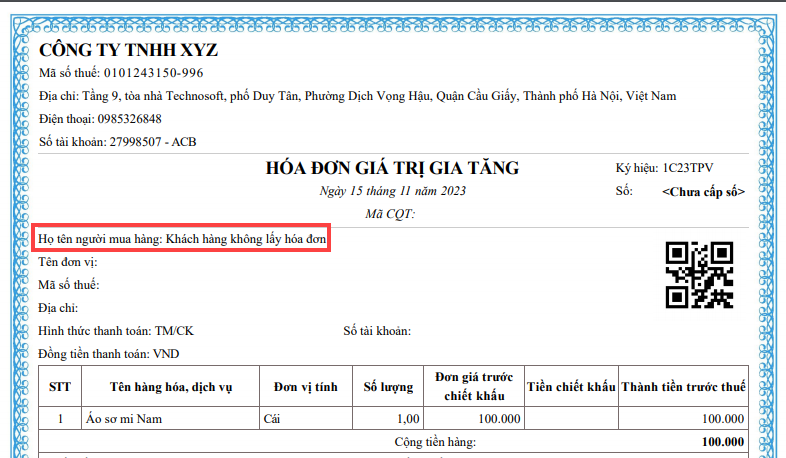Click the QR code on the invoice
Screen dimensions: 786x458
click(x=701, y=273)
